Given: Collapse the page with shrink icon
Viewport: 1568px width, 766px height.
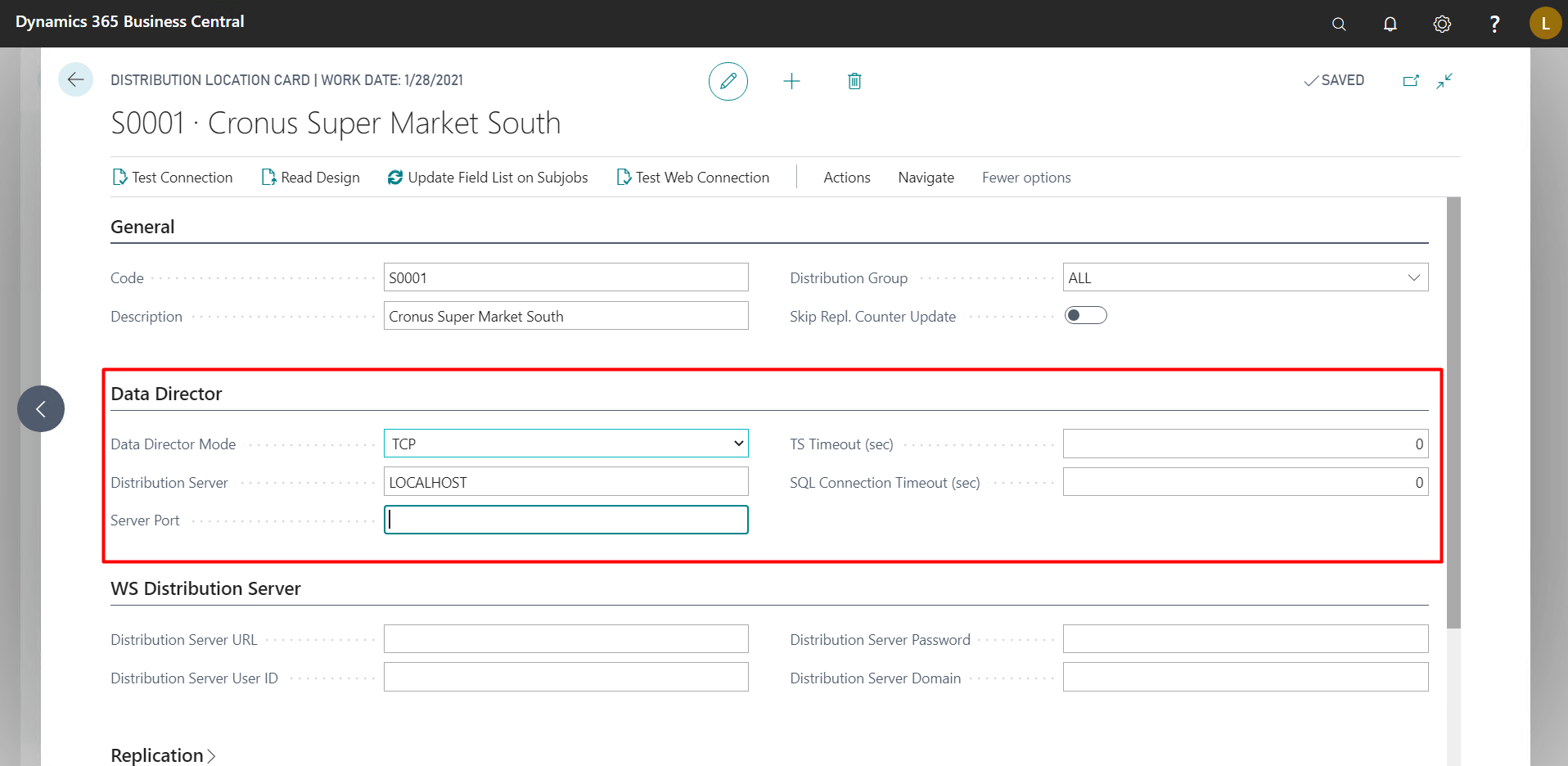Looking at the screenshot, I should click(1444, 80).
